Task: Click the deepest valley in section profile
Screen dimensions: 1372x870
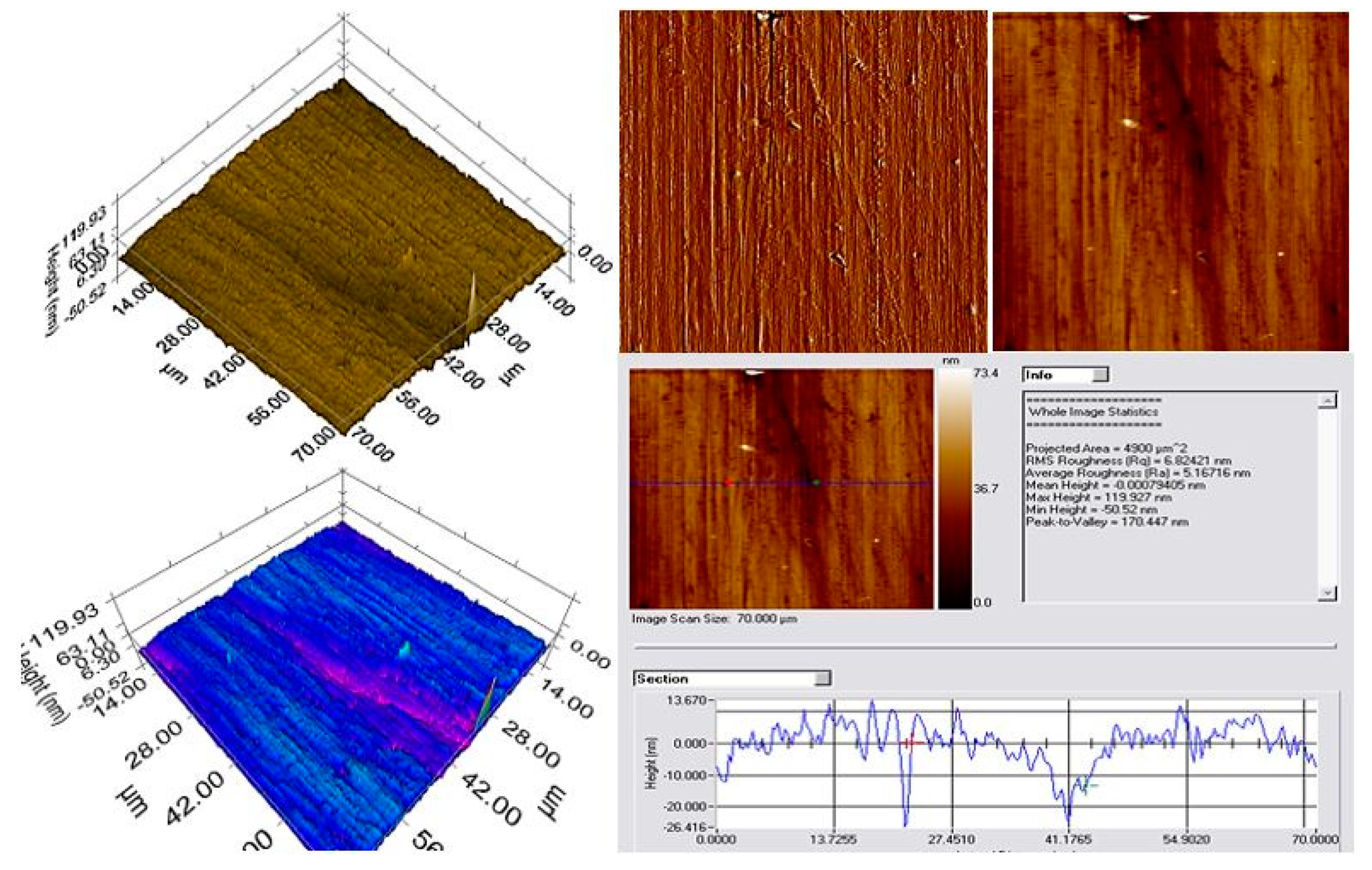Action: coord(1069,825)
